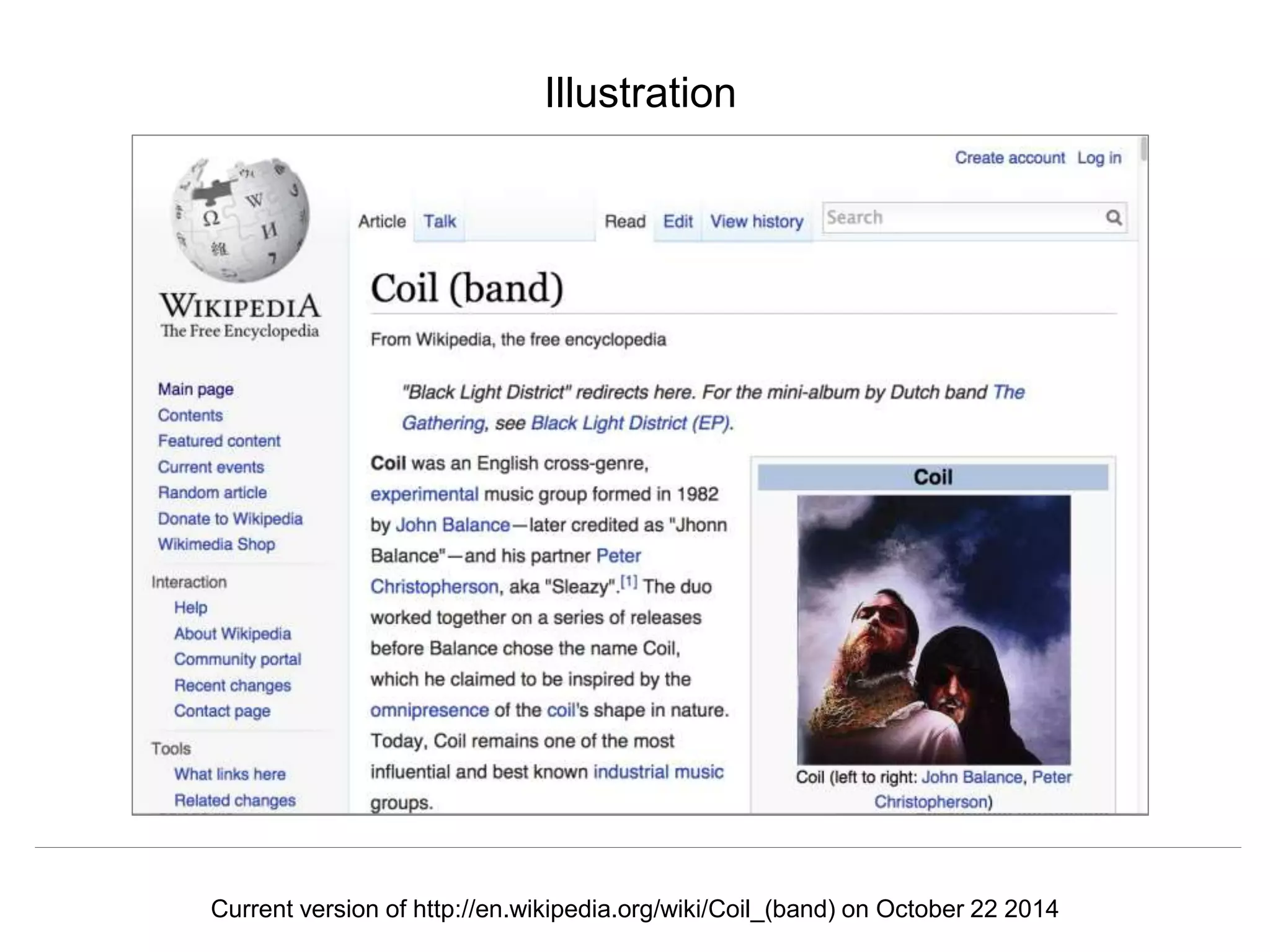This screenshot has width=1270, height=952.
Task: Click Donate to Wikipedia link
Action: 230,518
